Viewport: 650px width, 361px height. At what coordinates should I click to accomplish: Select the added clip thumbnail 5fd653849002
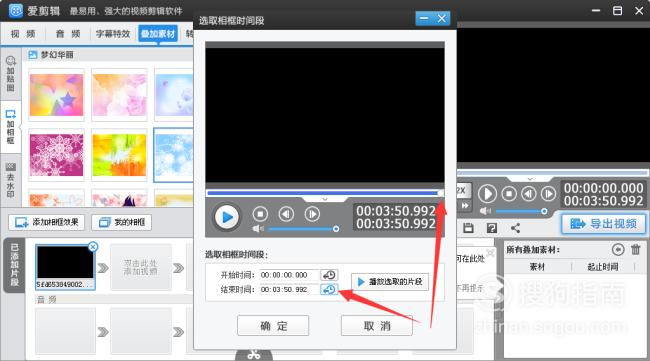pyautogui.click(x=65, y=267)
